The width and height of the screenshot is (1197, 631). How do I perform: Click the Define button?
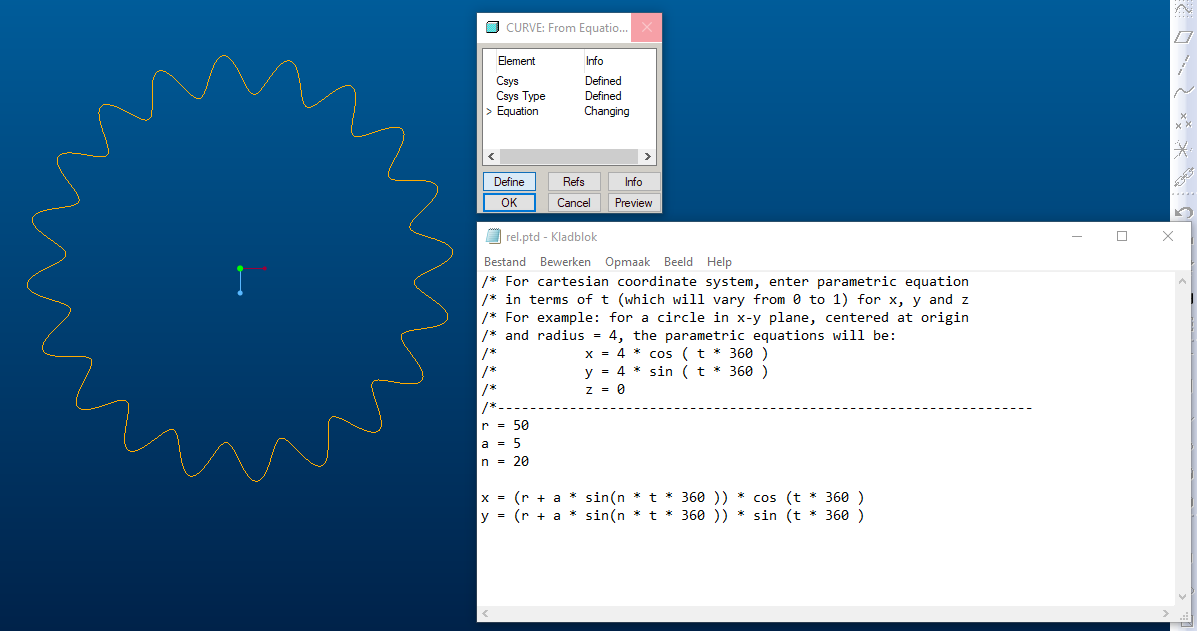pos(509,182)
